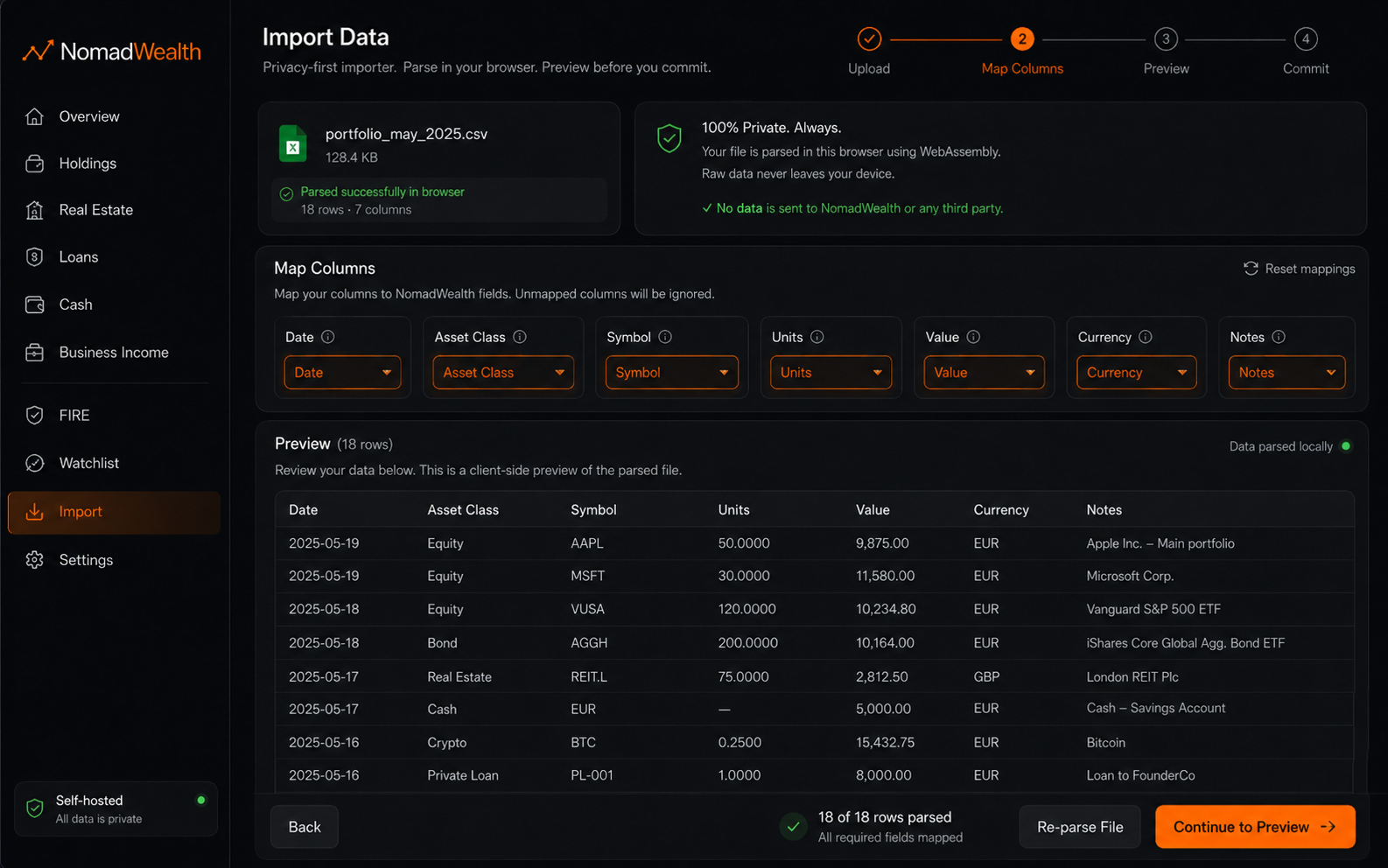1388x868 pixels.
Task: Click the Import download icon
Action: point(34,512)
